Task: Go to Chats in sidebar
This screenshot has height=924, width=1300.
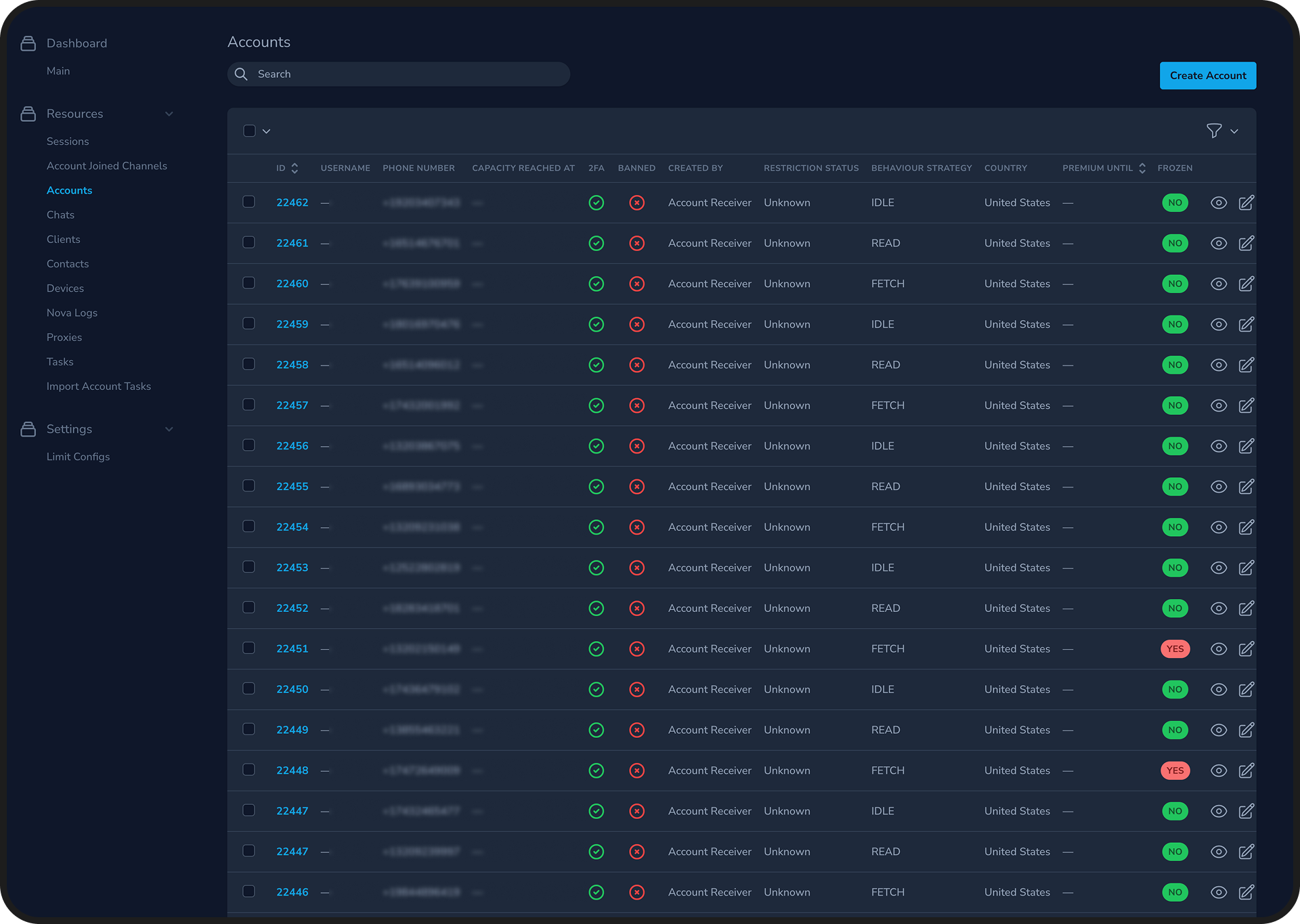Action: pyautogui.click(x=60, y=215)
